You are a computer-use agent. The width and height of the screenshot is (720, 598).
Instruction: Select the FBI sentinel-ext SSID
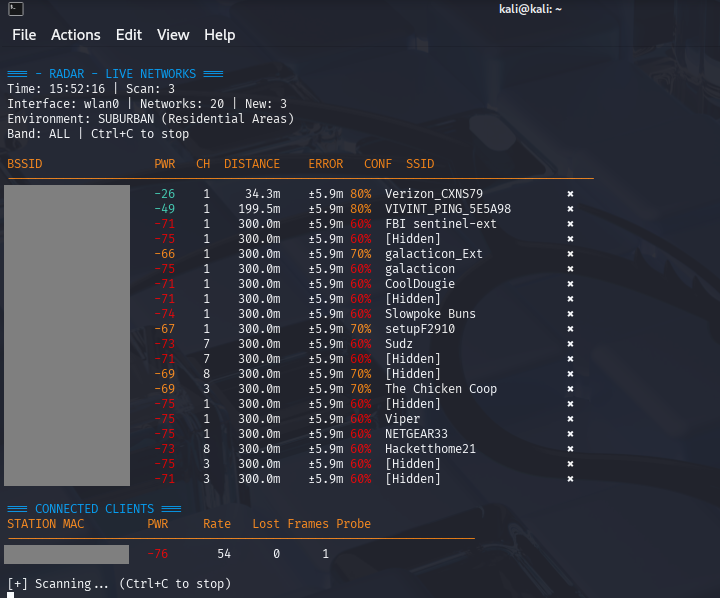coord(440,224)
